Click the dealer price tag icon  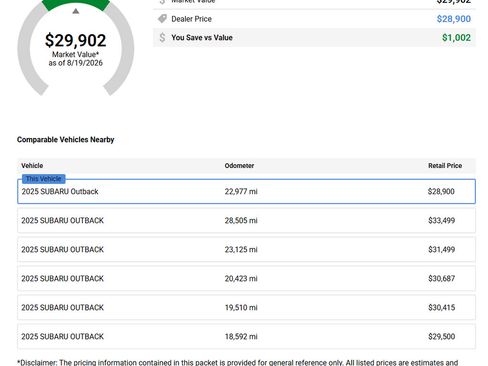162,19
